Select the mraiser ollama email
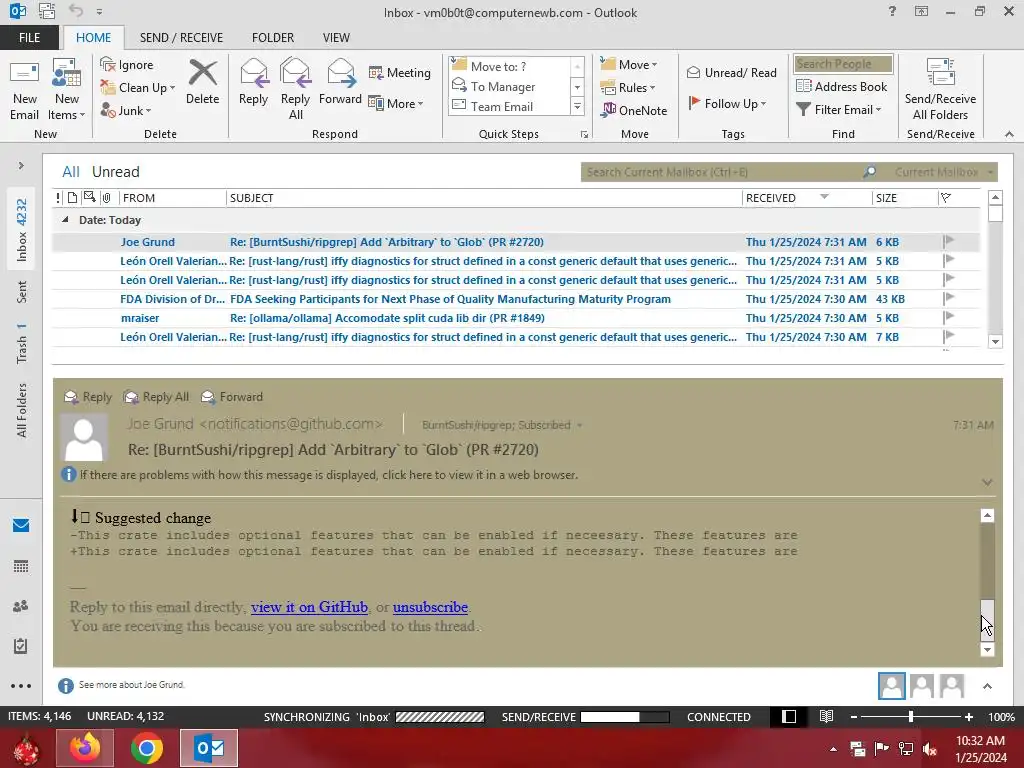 click(x=516, y=318)
